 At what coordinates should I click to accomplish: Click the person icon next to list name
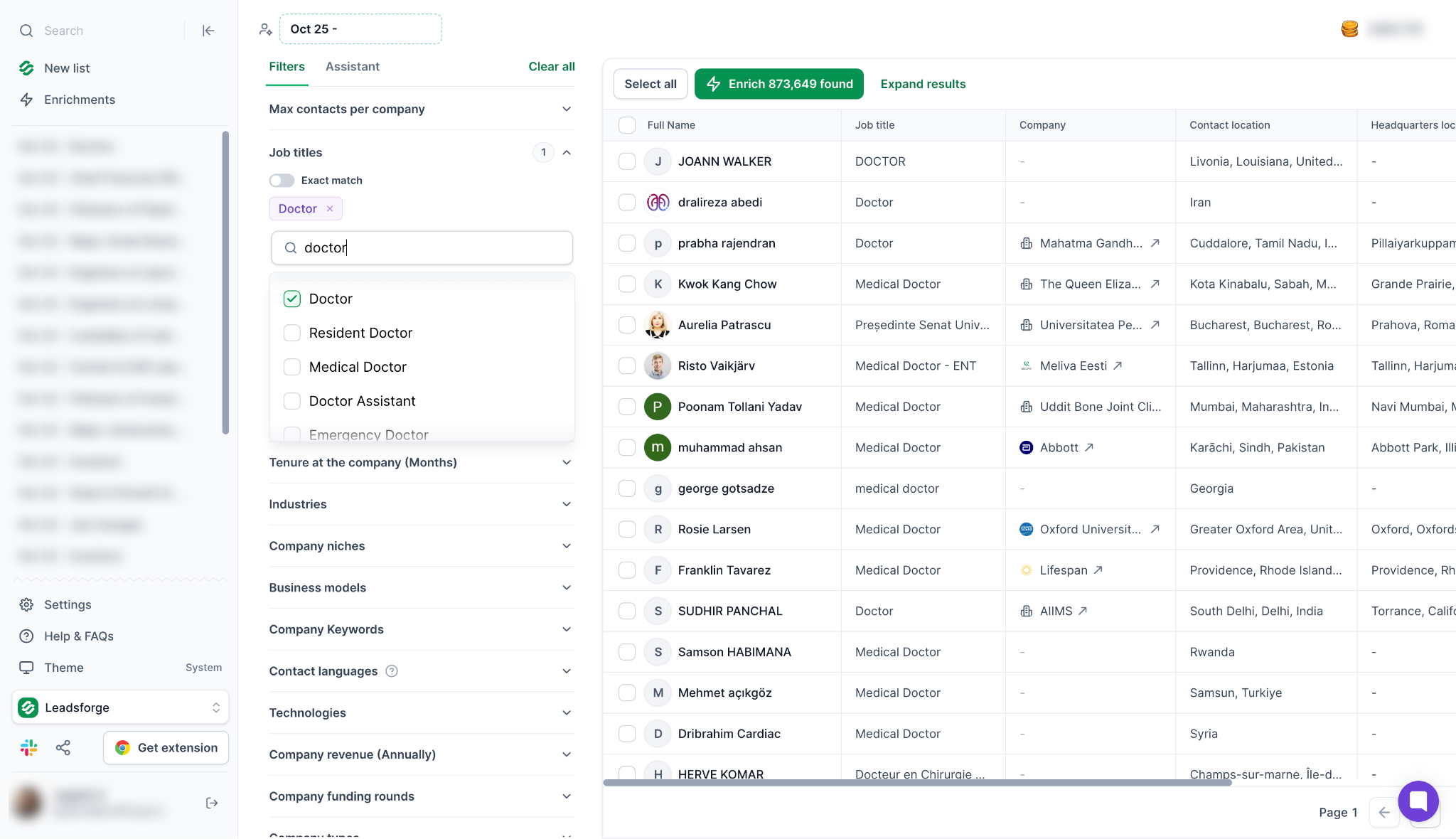pyautogui.click(x=265, y=29)
